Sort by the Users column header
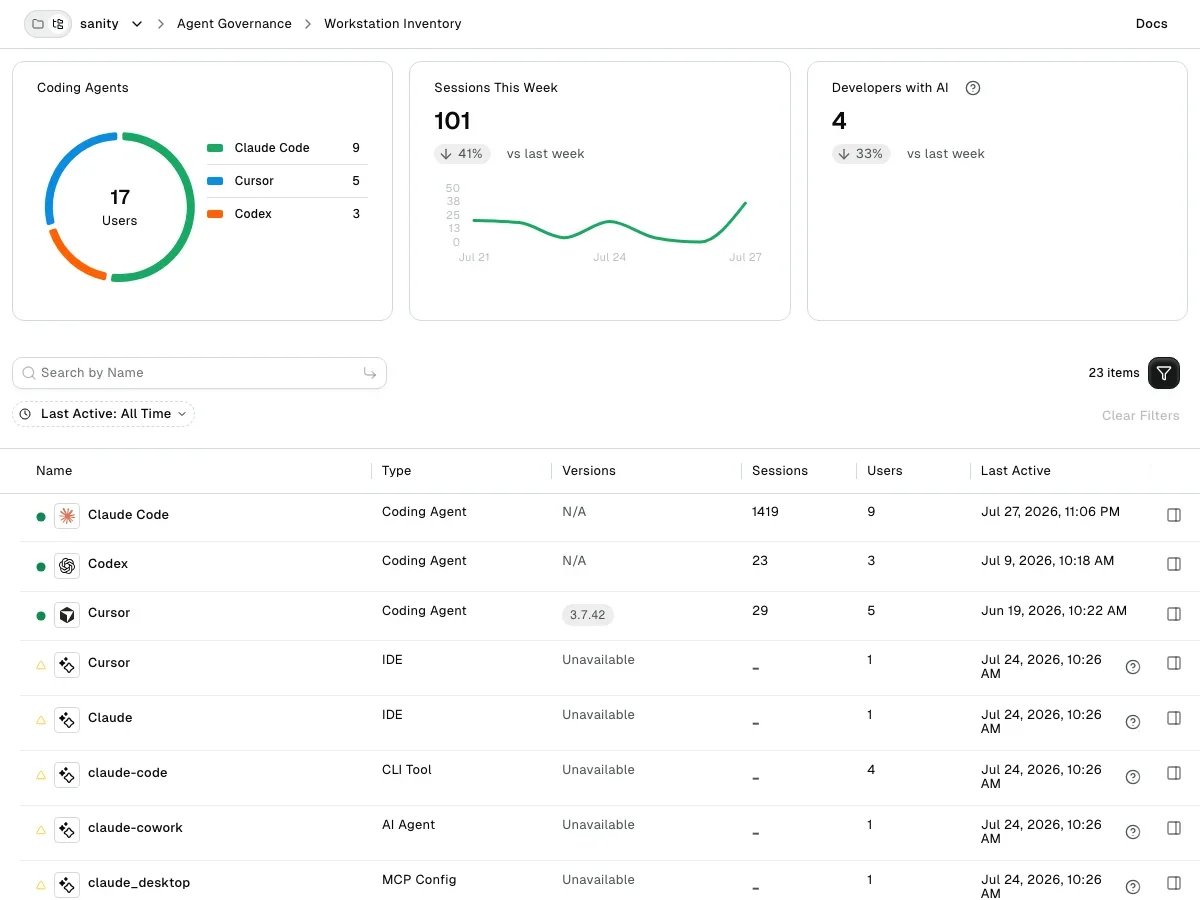The image size is (1200, 900). tap(885, 471)
